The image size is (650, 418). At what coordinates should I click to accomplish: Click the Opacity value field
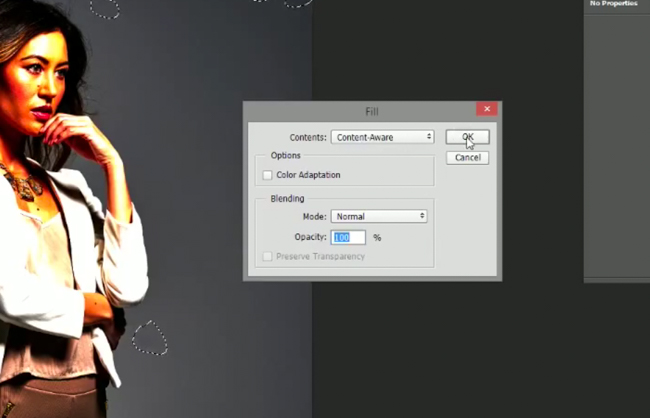348,237
